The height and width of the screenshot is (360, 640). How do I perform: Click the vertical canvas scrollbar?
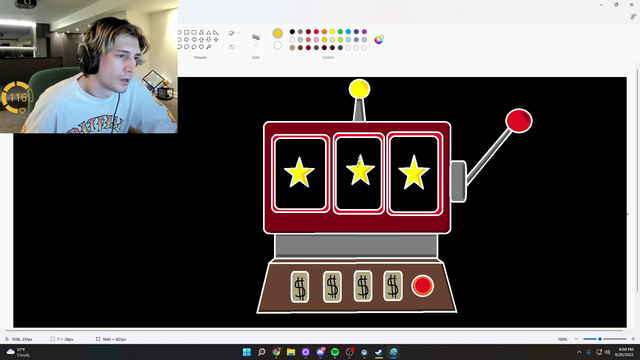point(637,180)
